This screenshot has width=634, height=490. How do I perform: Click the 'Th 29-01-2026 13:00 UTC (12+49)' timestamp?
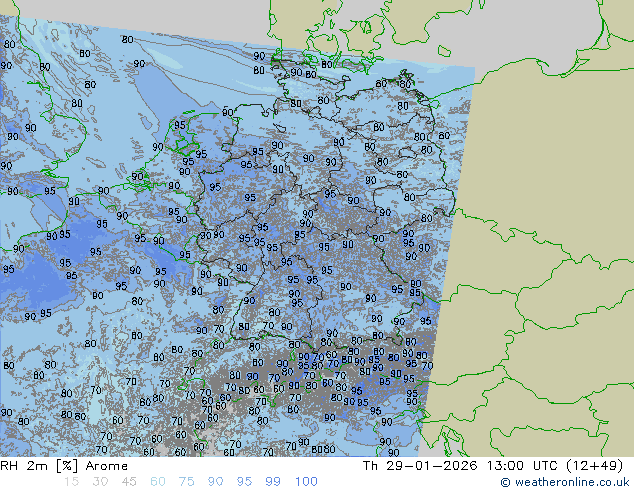pyautogui.click(x=493, y=466)
